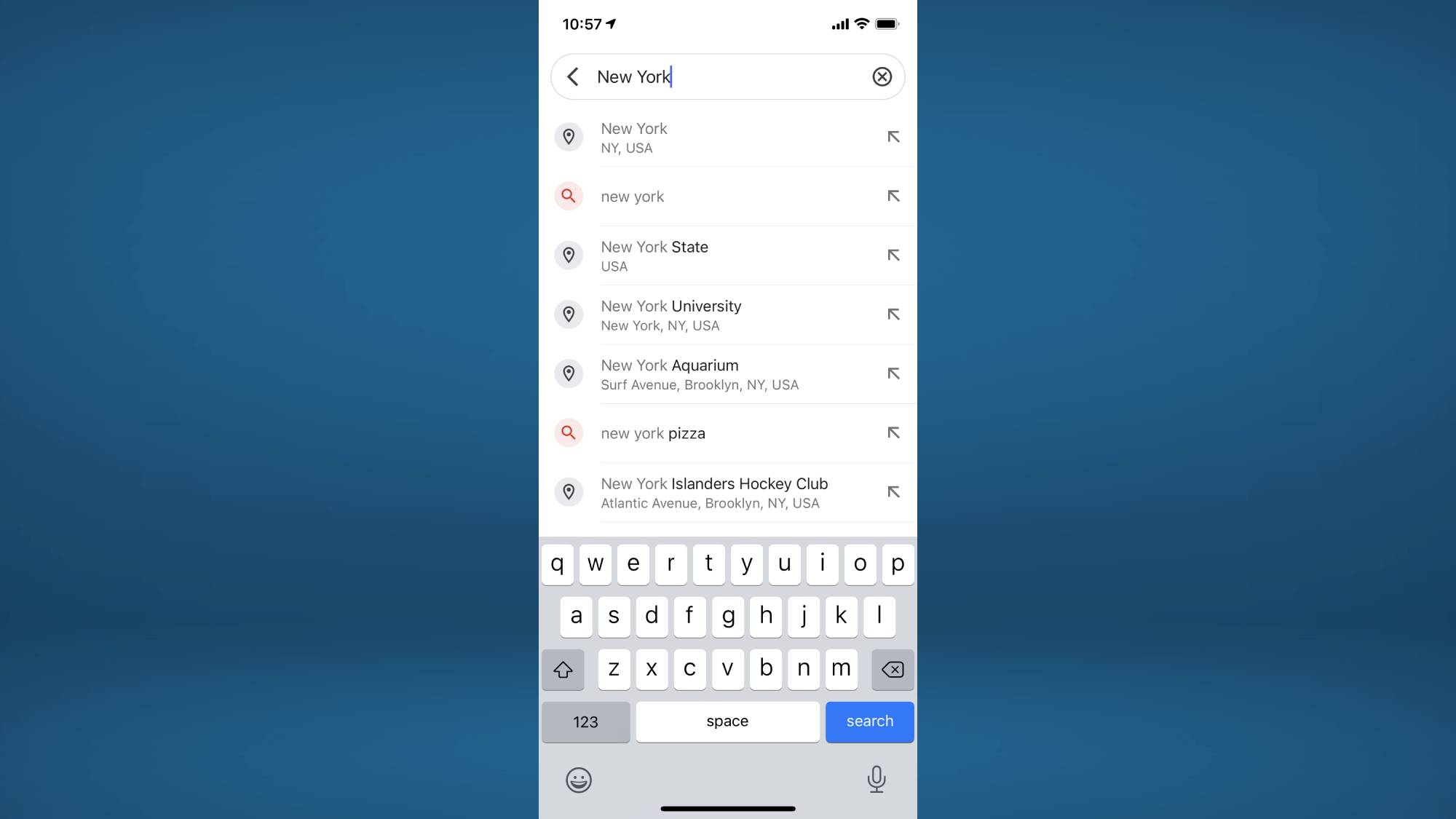Tap the red search history icon for new york

pyautogui.click(x=568, y=196)
